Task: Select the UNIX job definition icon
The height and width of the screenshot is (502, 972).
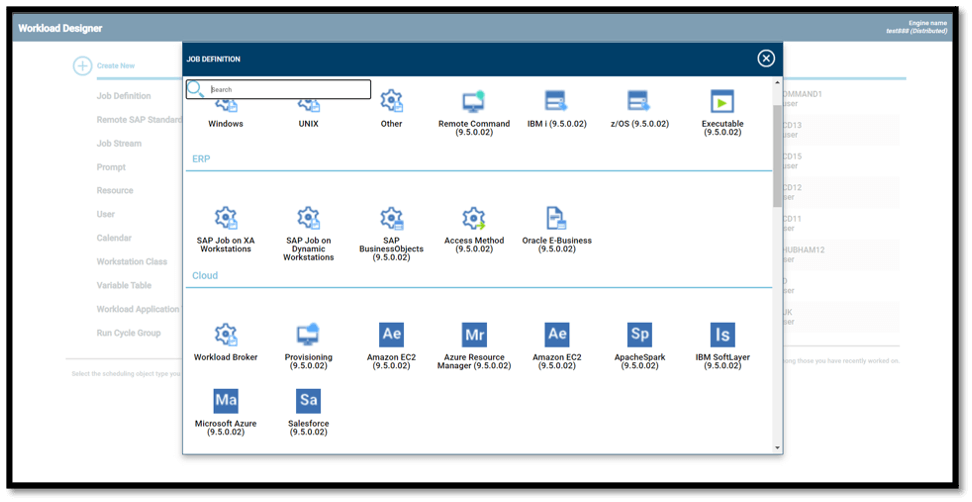Action: pos(309,107)
